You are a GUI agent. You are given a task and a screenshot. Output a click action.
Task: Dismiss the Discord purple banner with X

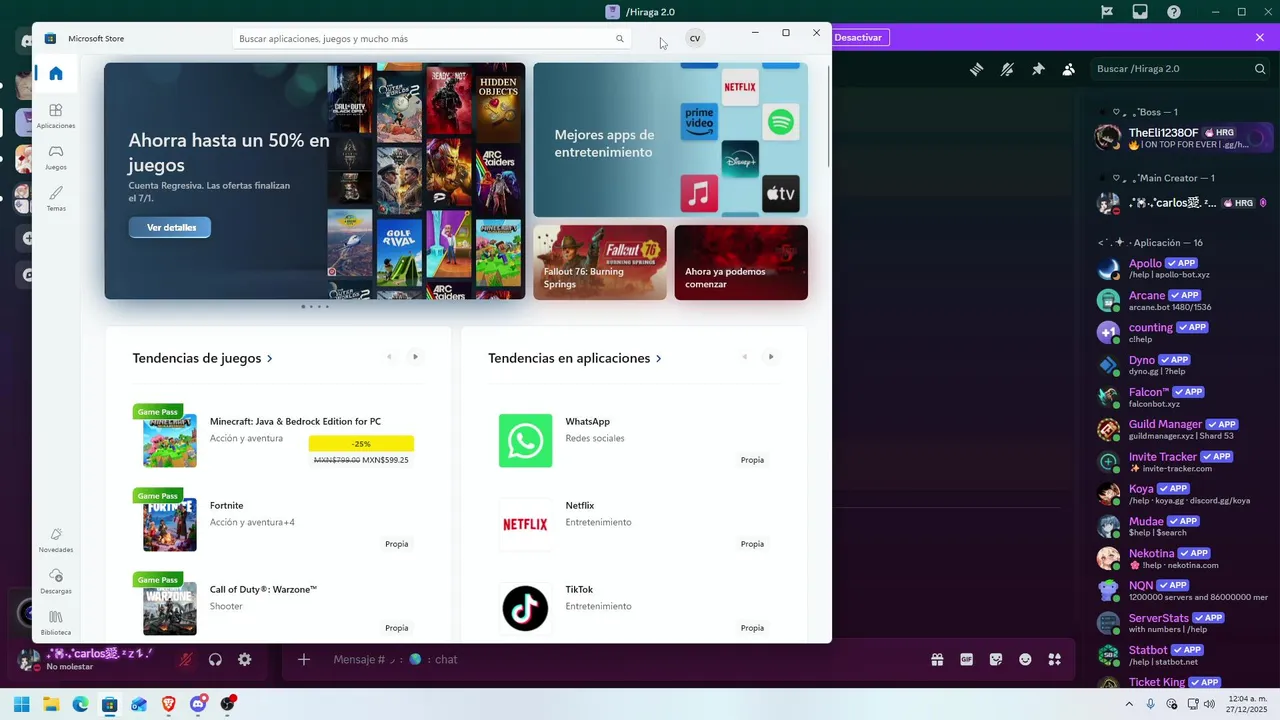(1260, 37)
